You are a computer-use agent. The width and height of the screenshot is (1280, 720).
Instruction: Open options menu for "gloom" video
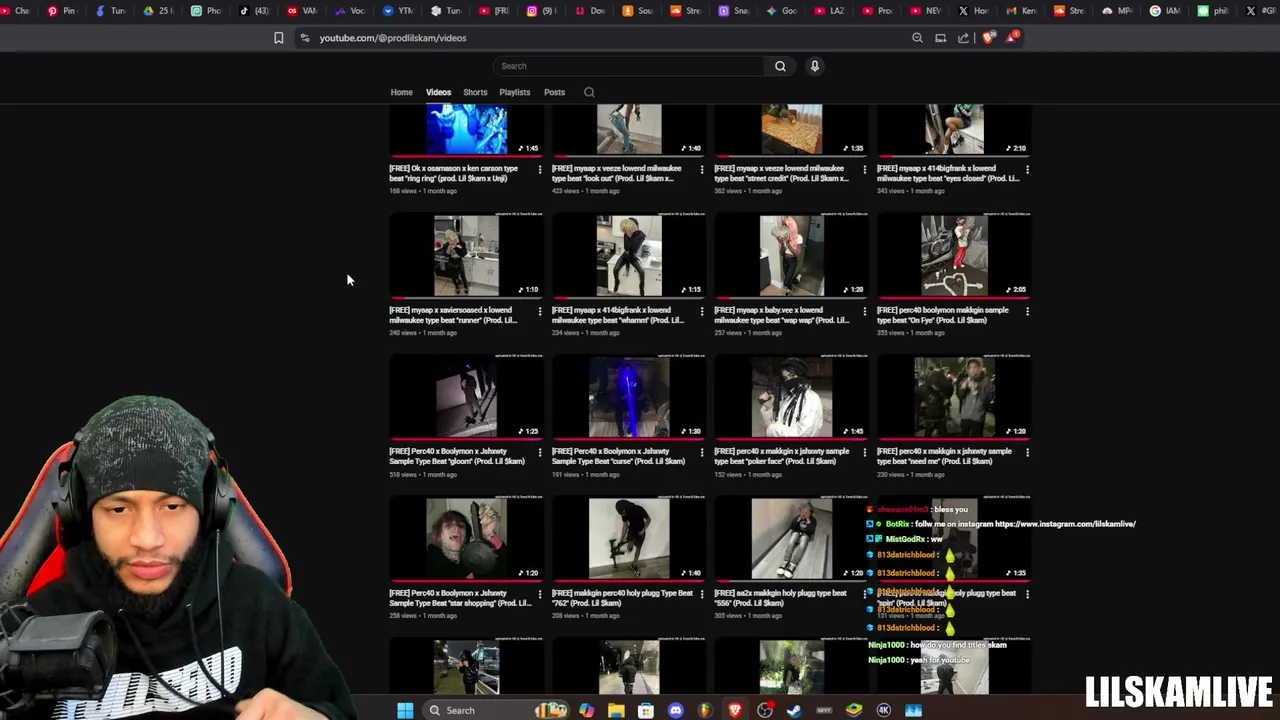click(x=540, y=452)
